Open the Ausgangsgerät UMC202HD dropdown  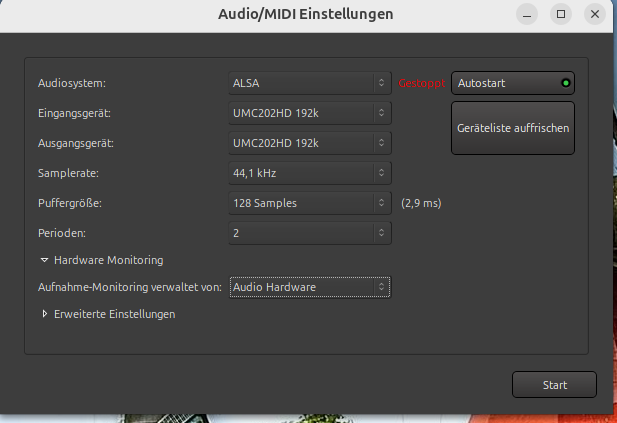pyautogui.click(x=310, y=143)
